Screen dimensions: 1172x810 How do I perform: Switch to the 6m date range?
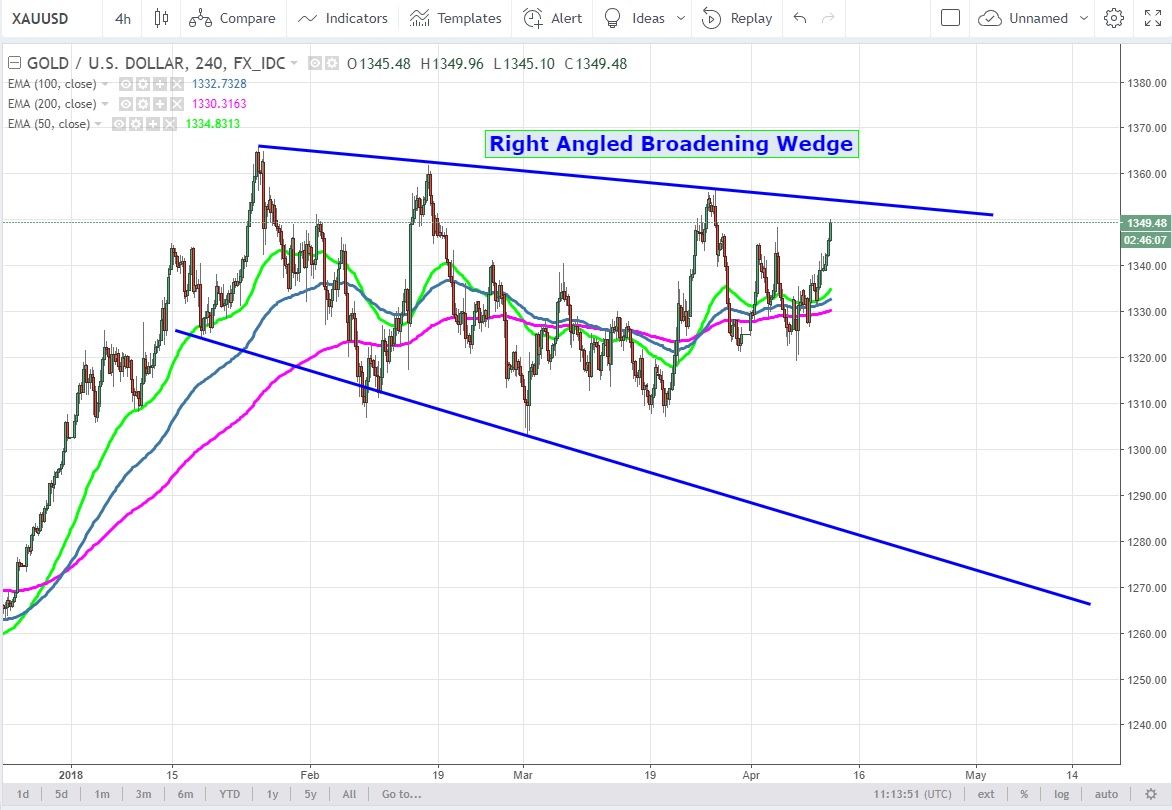[x=185, y=794]
